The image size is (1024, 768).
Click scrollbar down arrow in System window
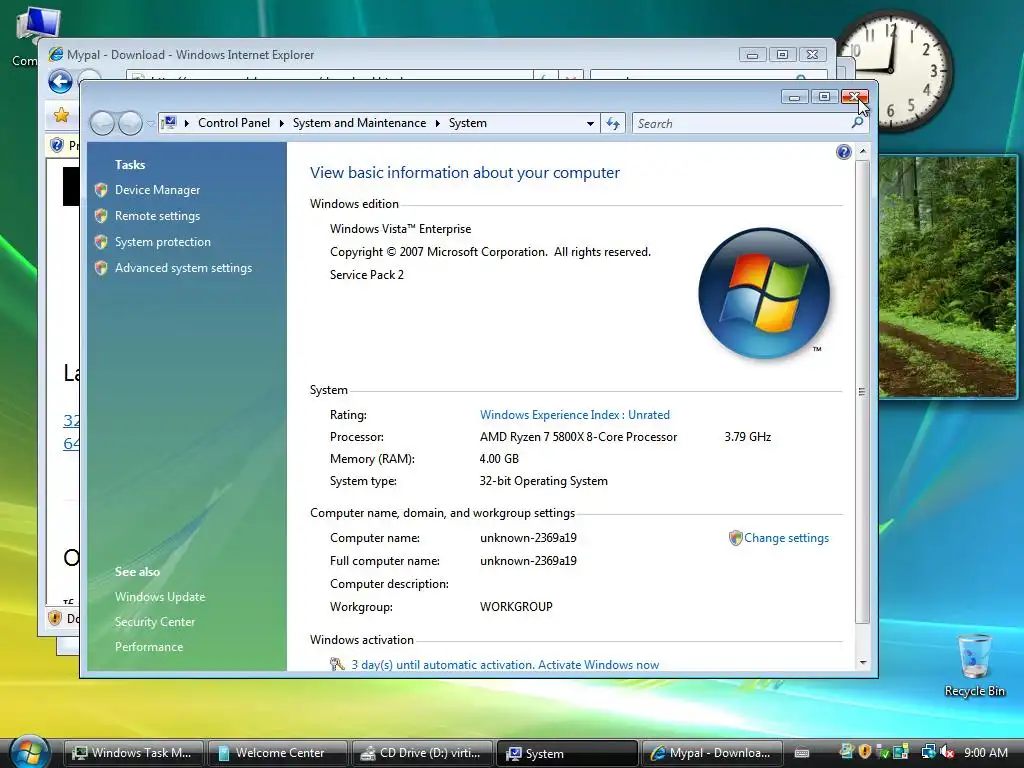tap(863, 662)
